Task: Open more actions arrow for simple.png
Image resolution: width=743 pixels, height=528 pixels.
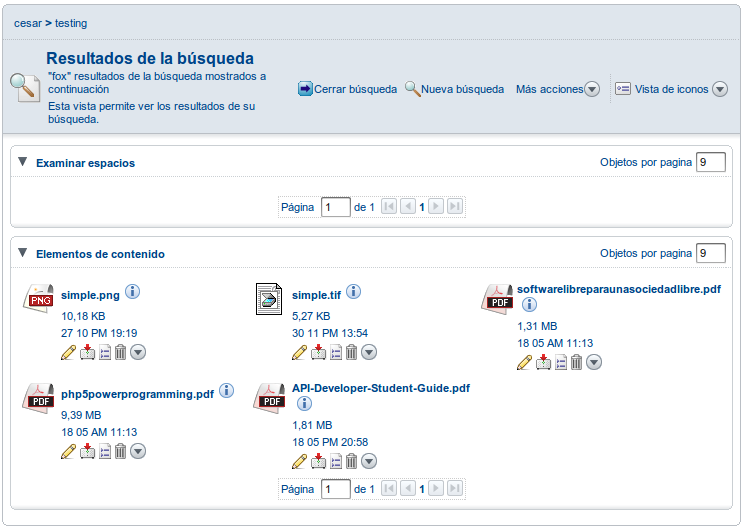Action: tap(138, 352)
